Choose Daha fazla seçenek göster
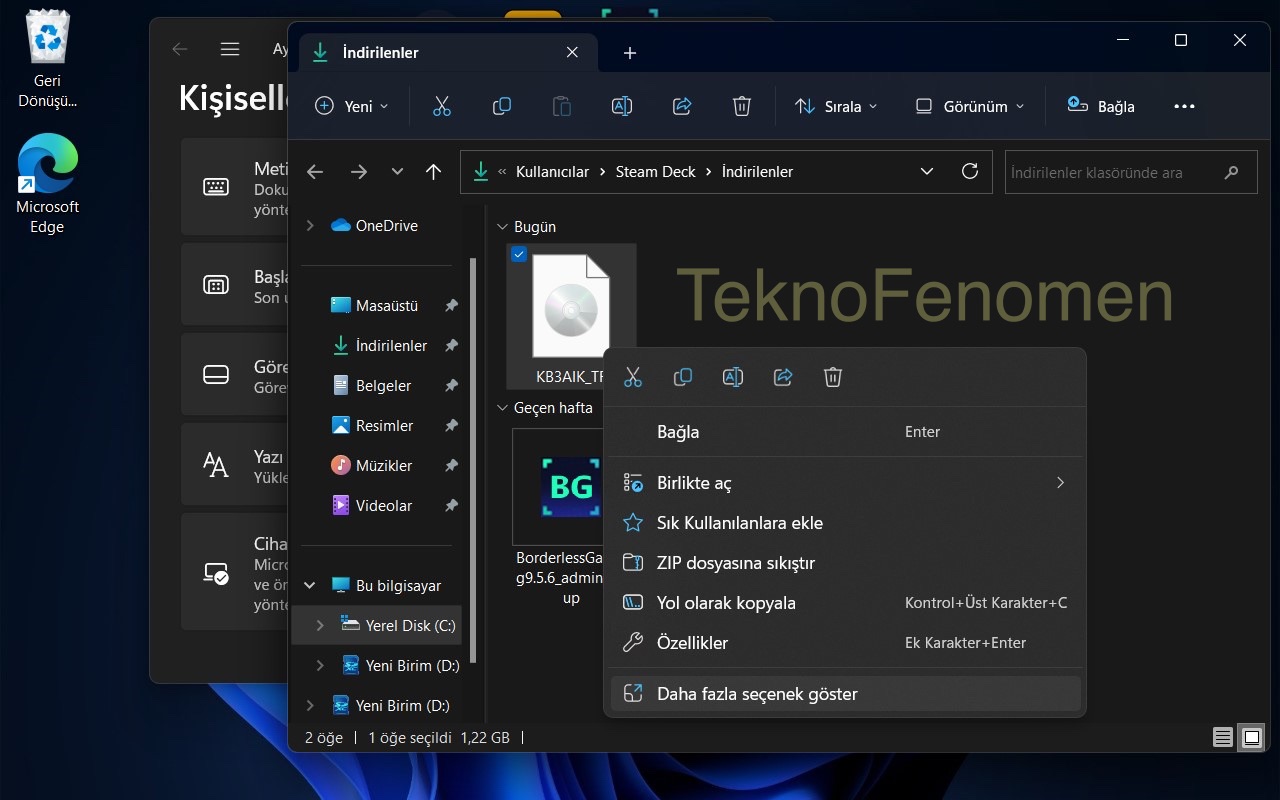 click(757, 694)
